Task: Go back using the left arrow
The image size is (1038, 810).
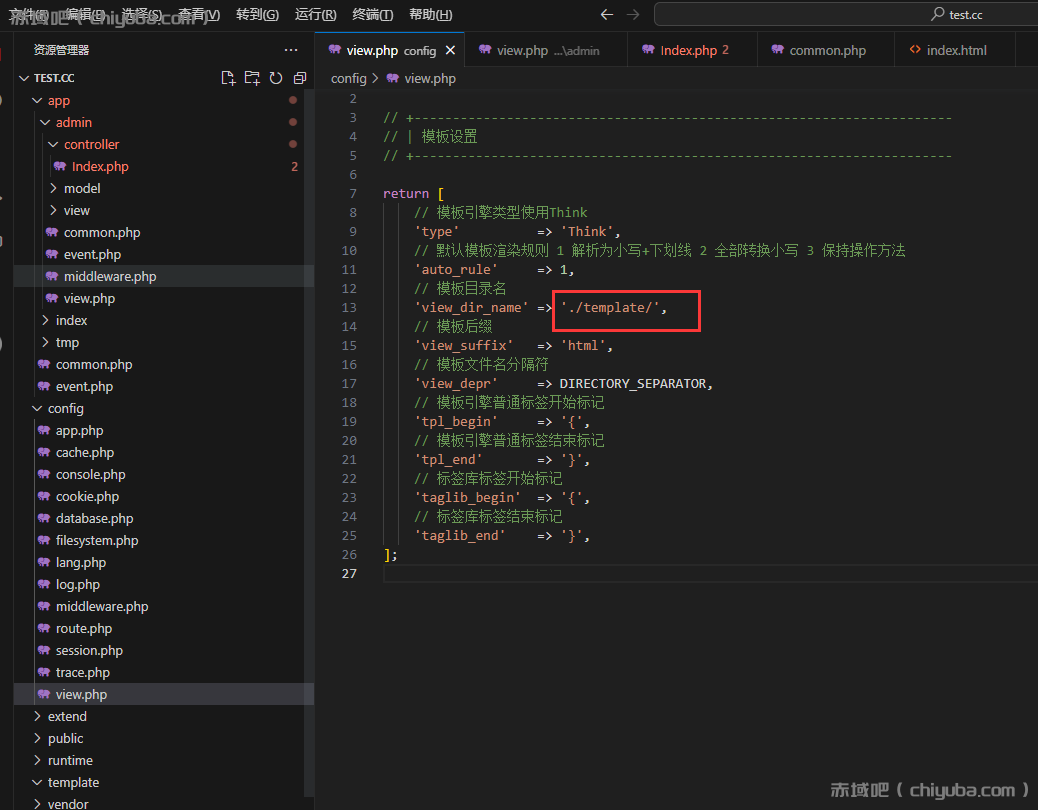Action: click(x=606, y=15)
